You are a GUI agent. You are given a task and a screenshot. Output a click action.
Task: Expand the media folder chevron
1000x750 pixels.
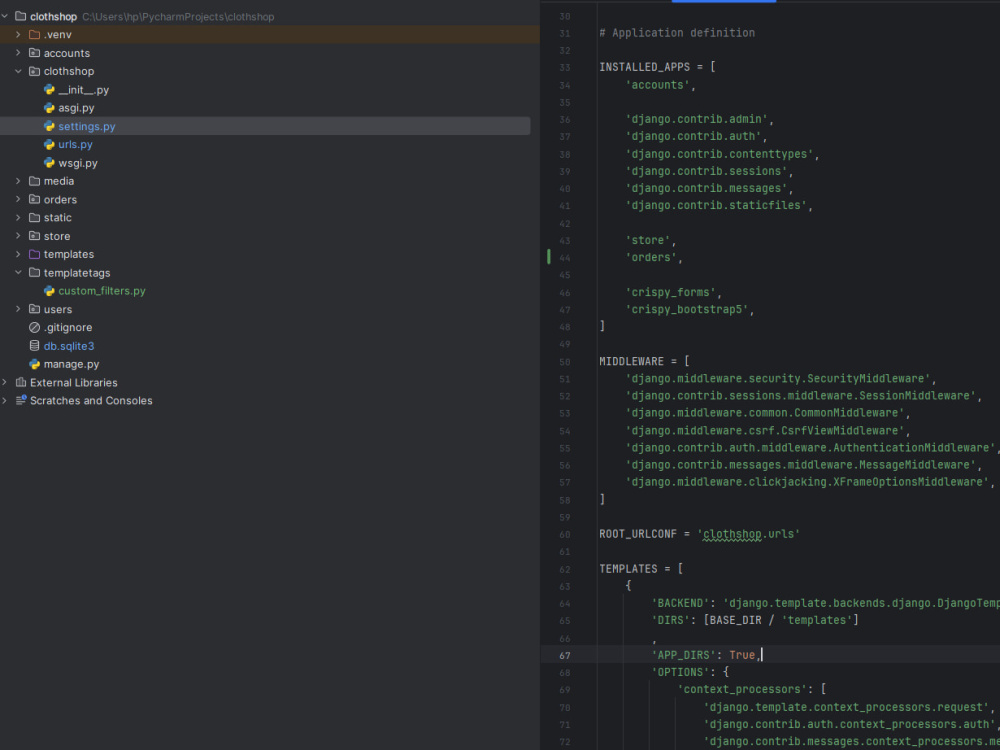click(x=18, y=181)
